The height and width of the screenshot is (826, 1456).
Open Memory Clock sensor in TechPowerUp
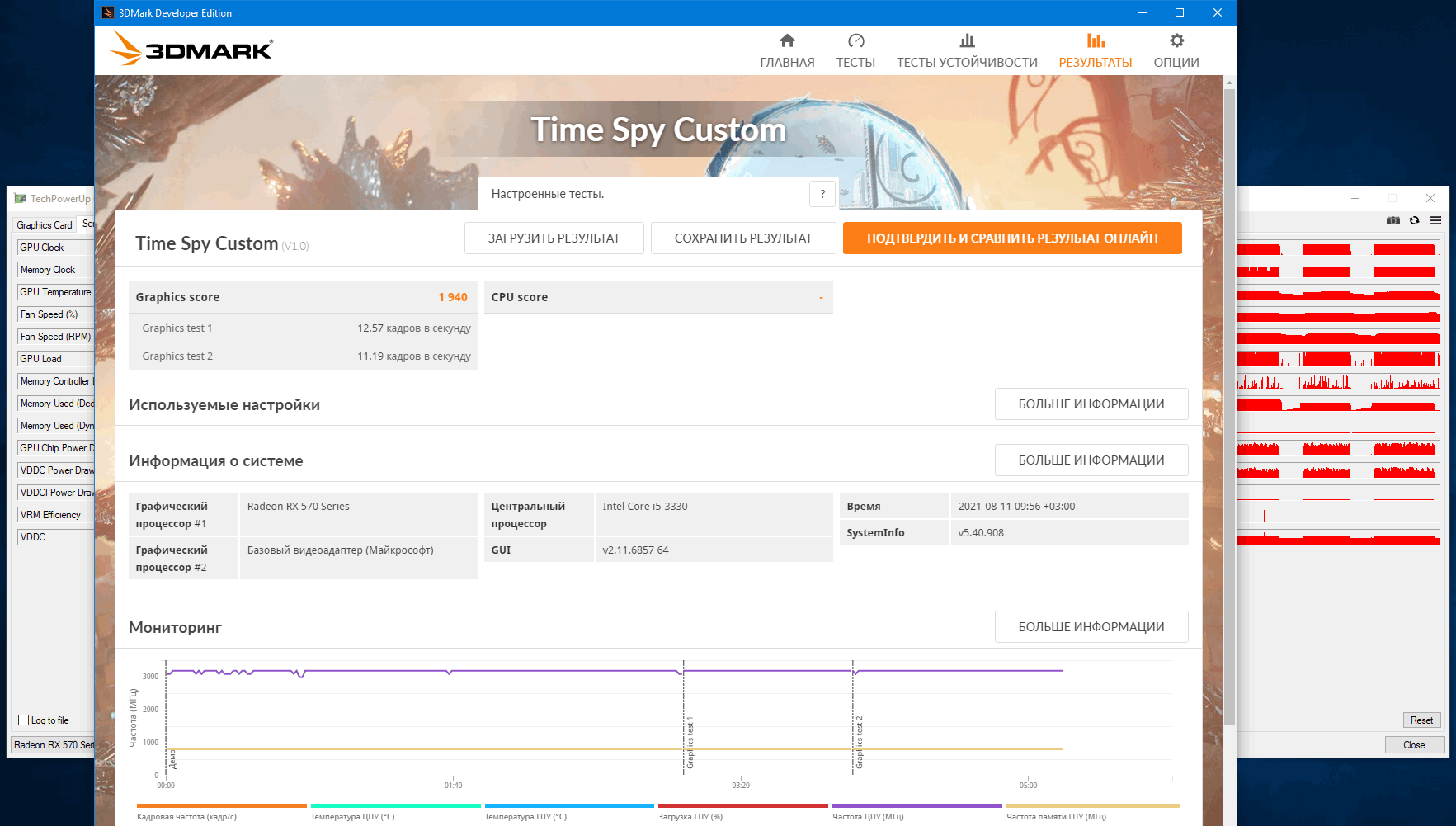(x=55, y=270)
